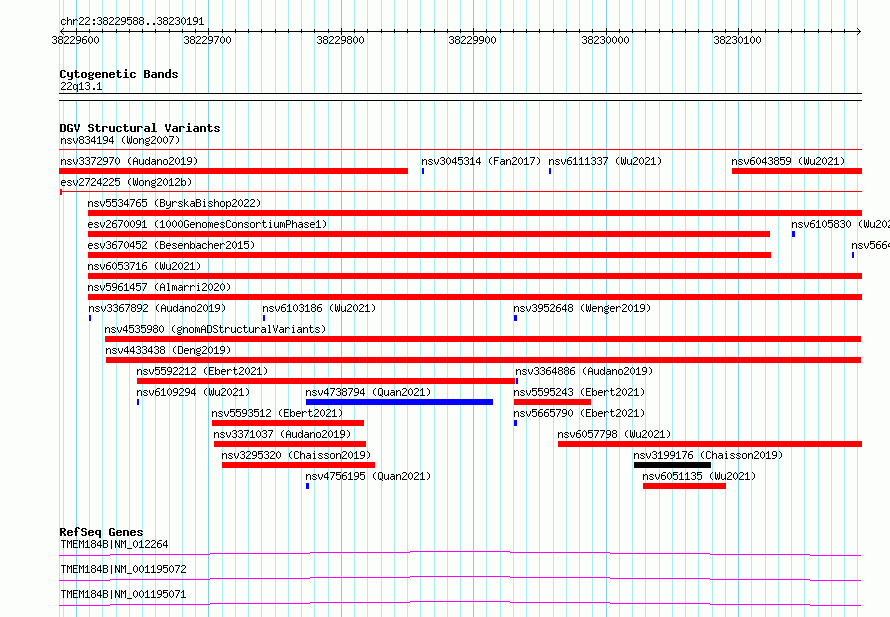Click nsv6043859 (Wu2021) variant label
The height and width of the screenshot is (617, 890).
point(788,161)
